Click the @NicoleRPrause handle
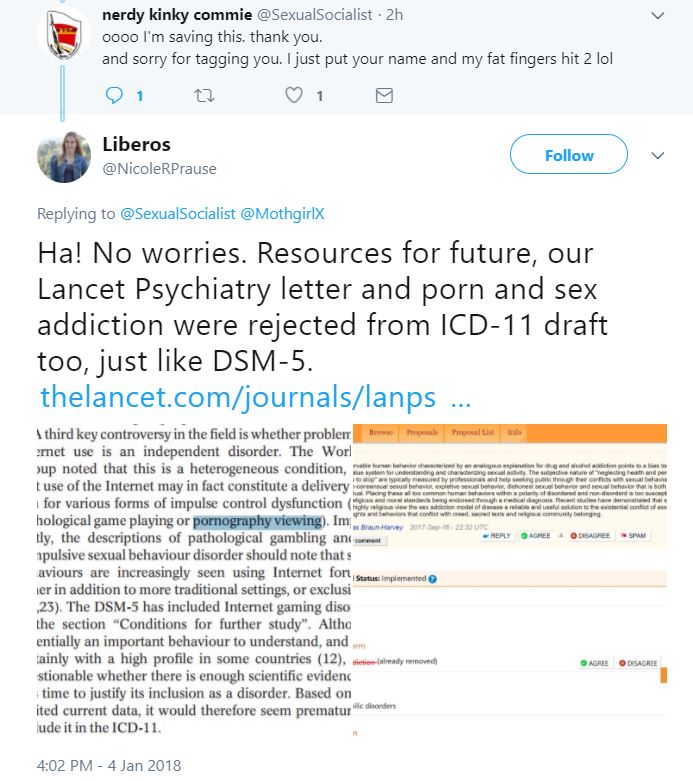Image resolution: width=693 pixels, height=781 pixels. 159,169
